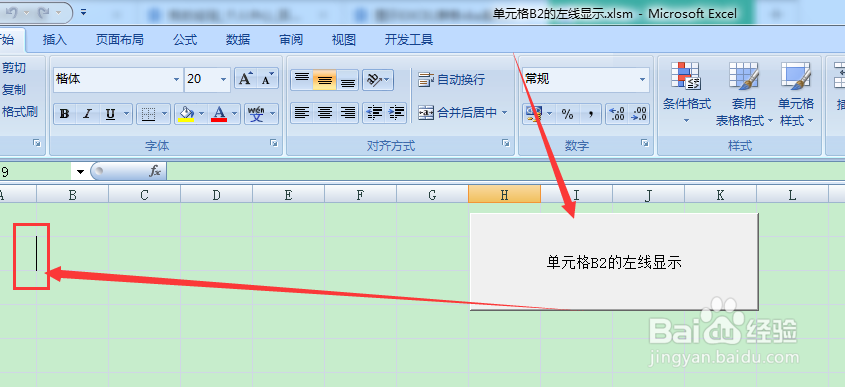This screenshot has height=387, width=845.
Task: Apply yellow fill color bucket
Action: pos(186,114)
